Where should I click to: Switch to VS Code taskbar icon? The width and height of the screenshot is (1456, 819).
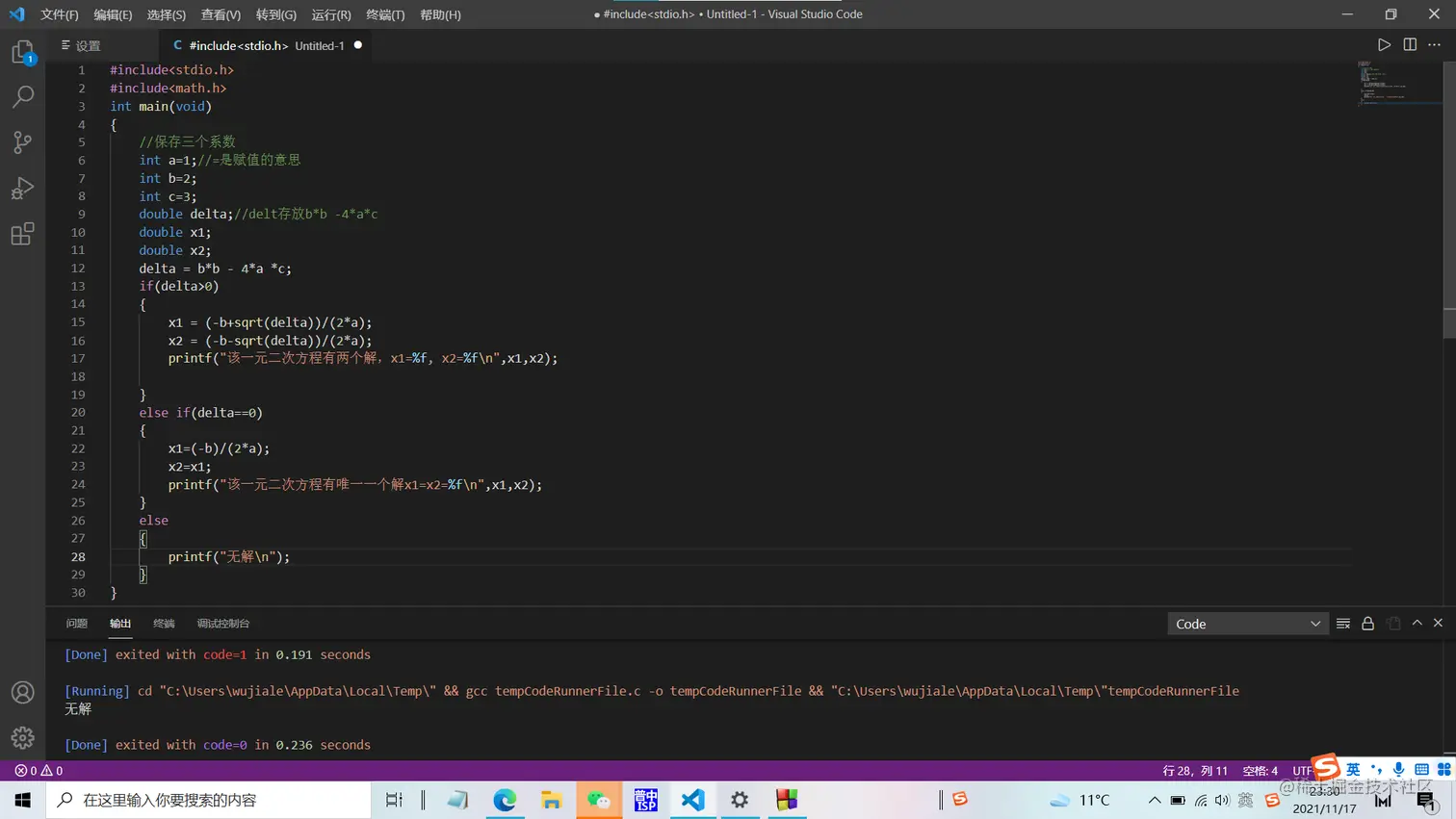[692, 800]
